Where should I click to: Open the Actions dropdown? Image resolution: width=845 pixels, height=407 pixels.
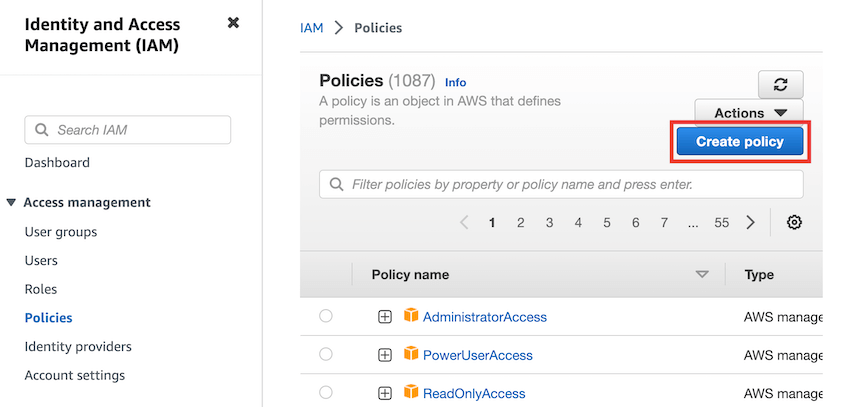[x=749, y=113]
